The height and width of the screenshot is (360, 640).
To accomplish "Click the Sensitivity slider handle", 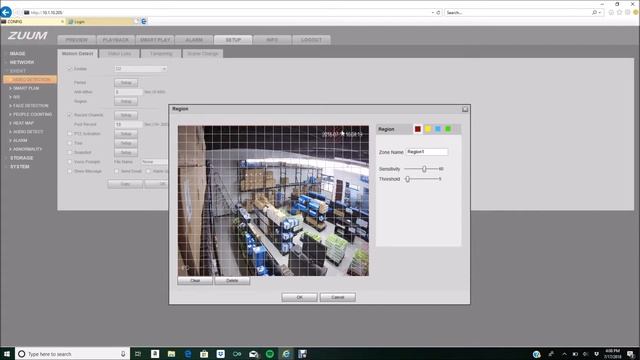I will [x=424, y=169].
